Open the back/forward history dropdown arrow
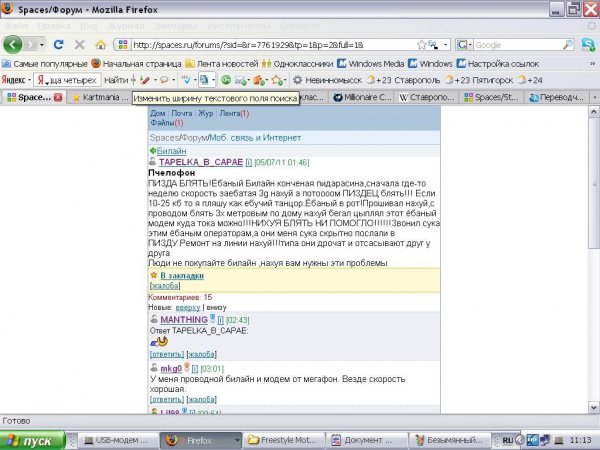Viewport: 600px width, 450px height. click(42, 45)
